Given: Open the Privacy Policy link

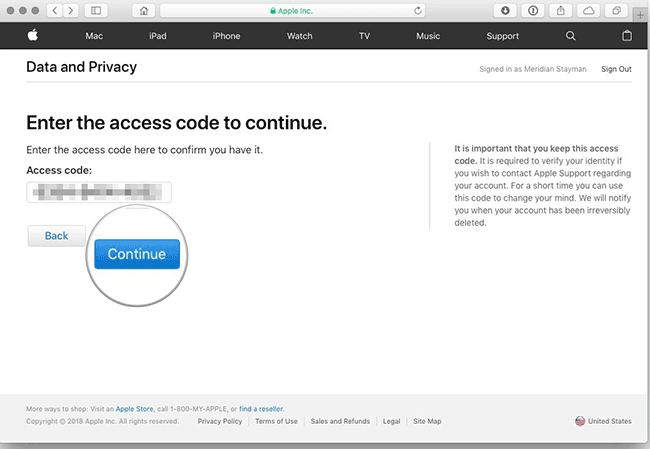Looking at the screenshot, I should pyautogui.click(x=220, y=421).
